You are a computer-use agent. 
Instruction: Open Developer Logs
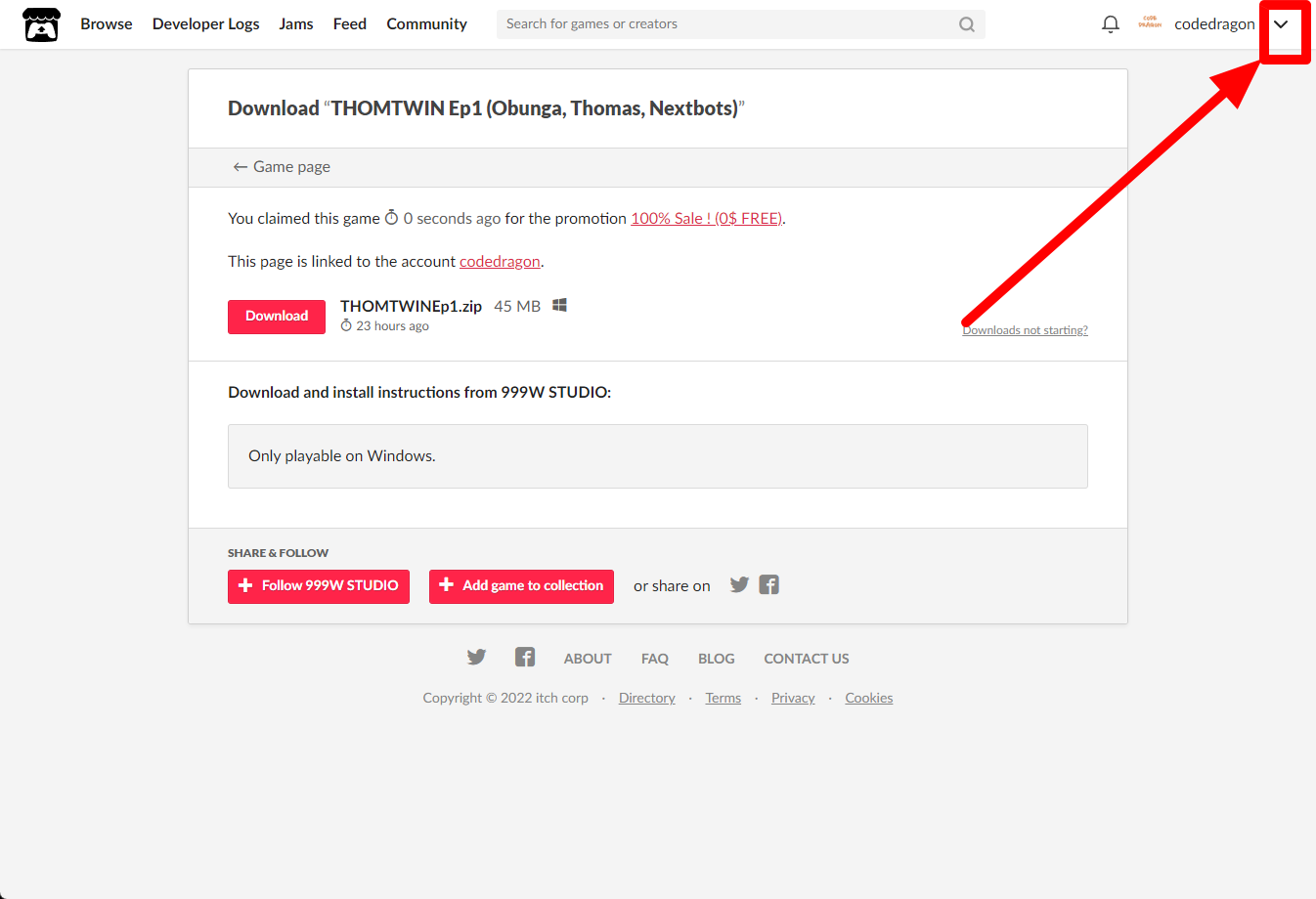pyautogui.click(x=206, y=24)
